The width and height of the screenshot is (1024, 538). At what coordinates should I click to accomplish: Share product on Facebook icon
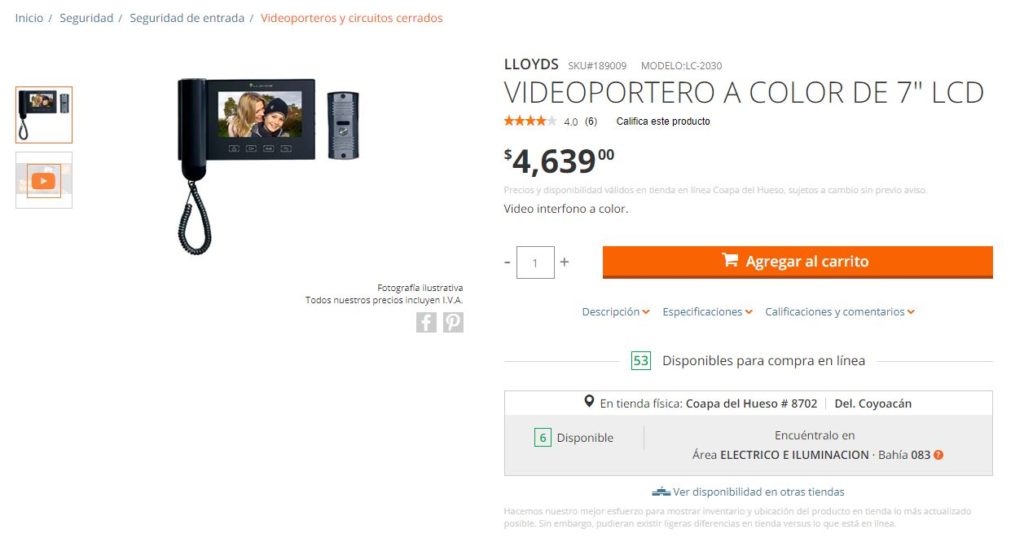click(x=426, y=322)
